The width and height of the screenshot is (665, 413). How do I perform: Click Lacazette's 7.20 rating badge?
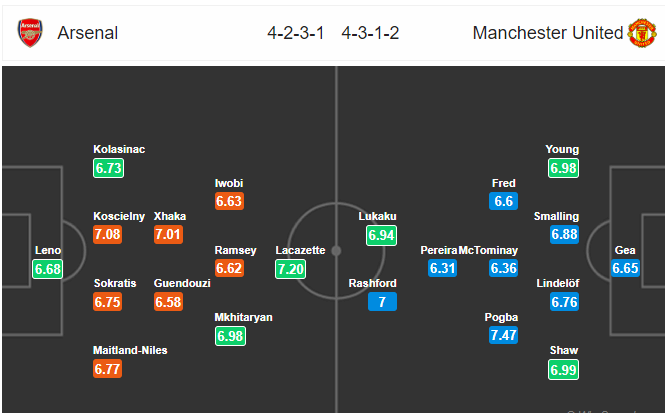tap(292, 268)
